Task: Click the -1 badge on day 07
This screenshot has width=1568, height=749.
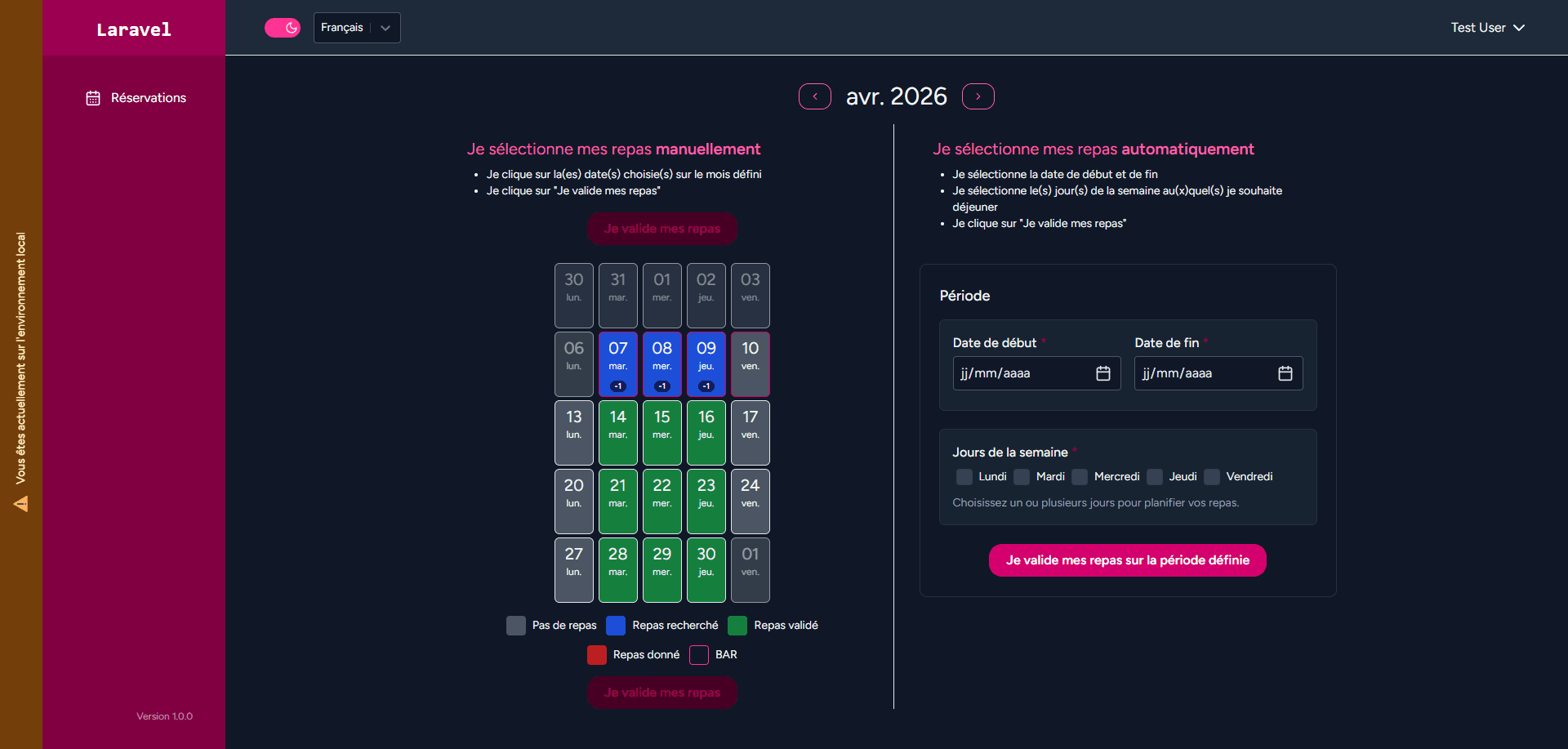Action: pyautogui.click(x=618, y=386)
